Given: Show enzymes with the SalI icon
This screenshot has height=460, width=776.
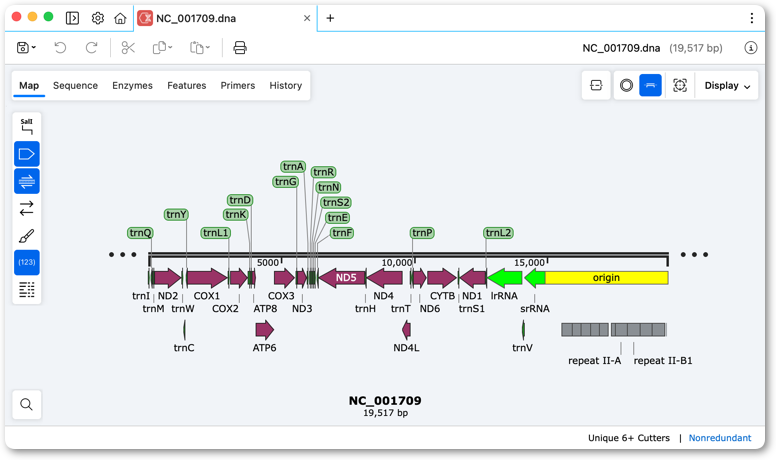Looking at the screenshot, I should (x=27, y=127).
